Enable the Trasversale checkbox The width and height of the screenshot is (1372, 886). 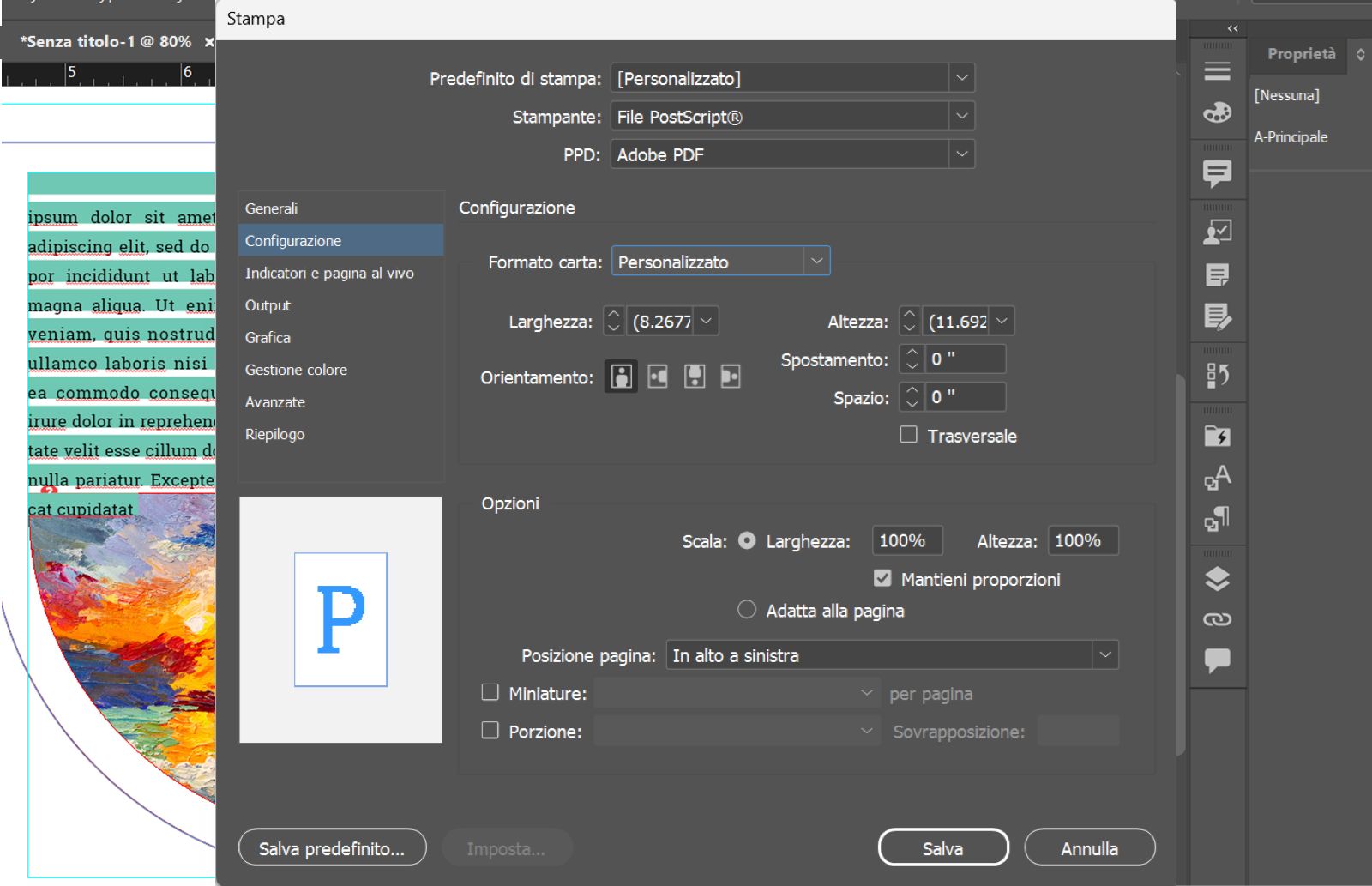(909, 435)
